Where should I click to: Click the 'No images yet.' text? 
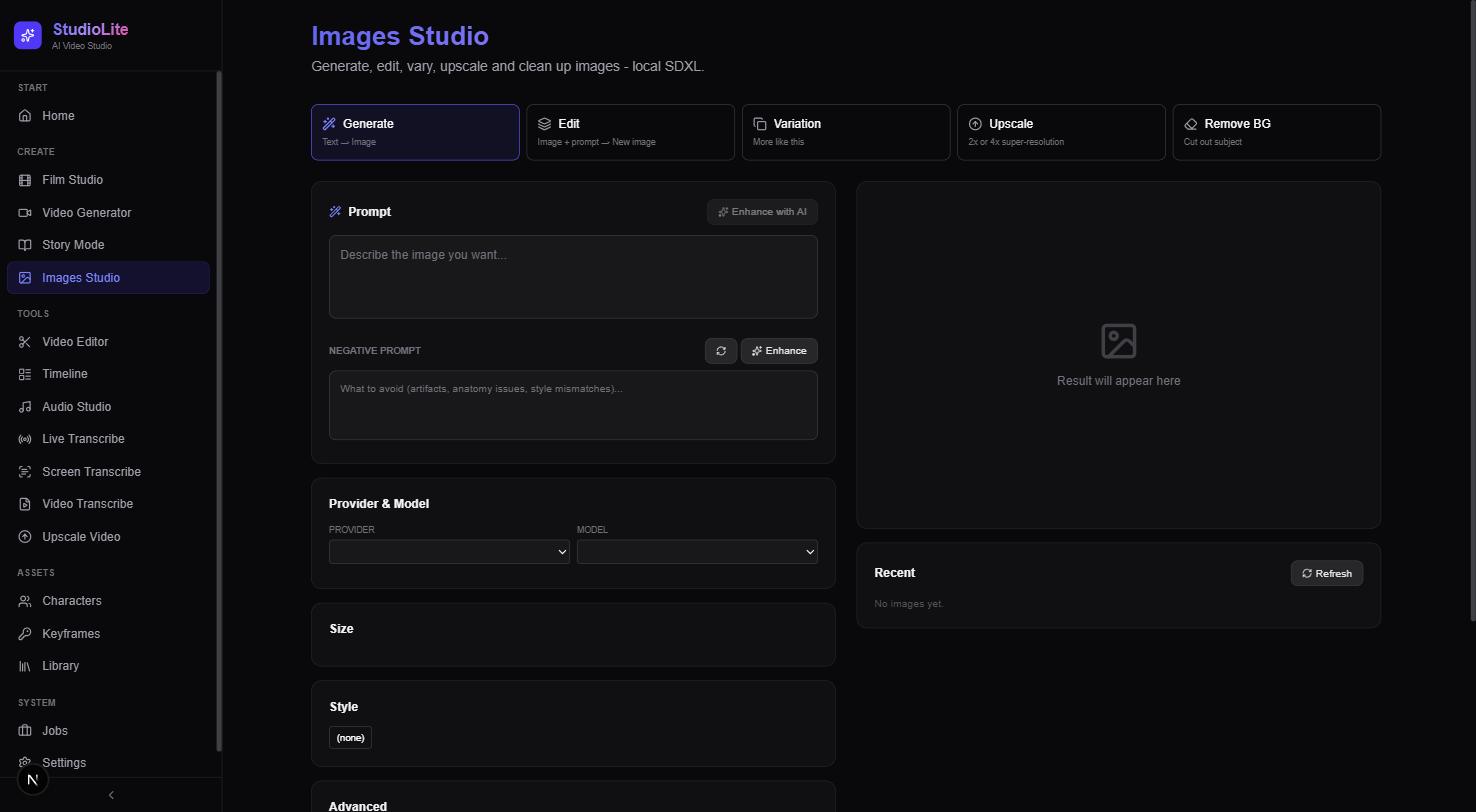click(x=908, y=604)
